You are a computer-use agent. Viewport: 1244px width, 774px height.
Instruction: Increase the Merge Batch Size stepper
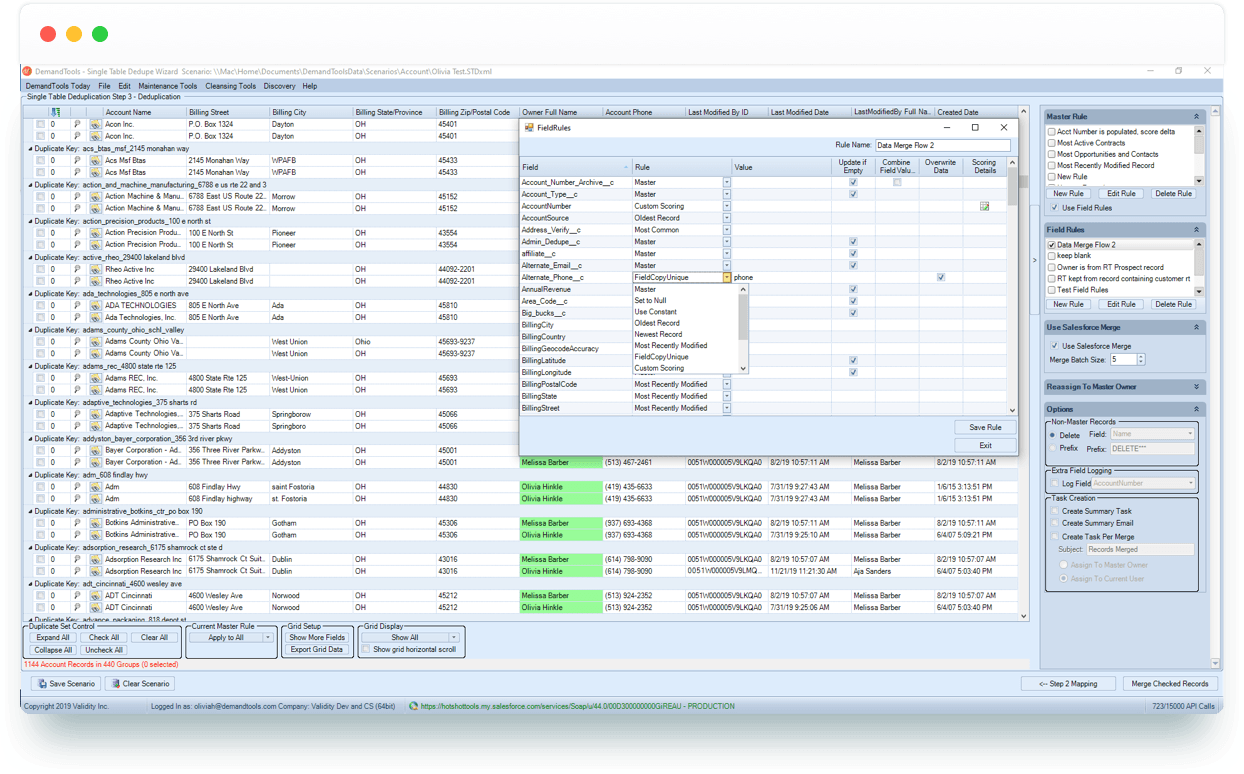1141,357
